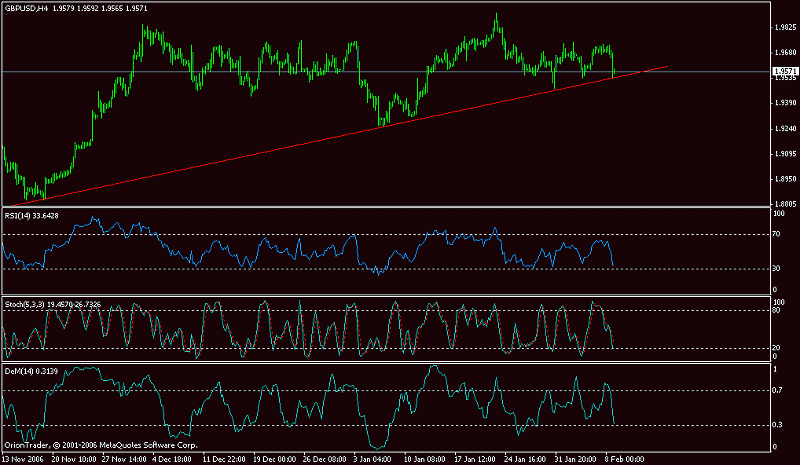800x465 pixels.
Task: Select the 13 Nov 2006 date marker
Action: (22, 458)
